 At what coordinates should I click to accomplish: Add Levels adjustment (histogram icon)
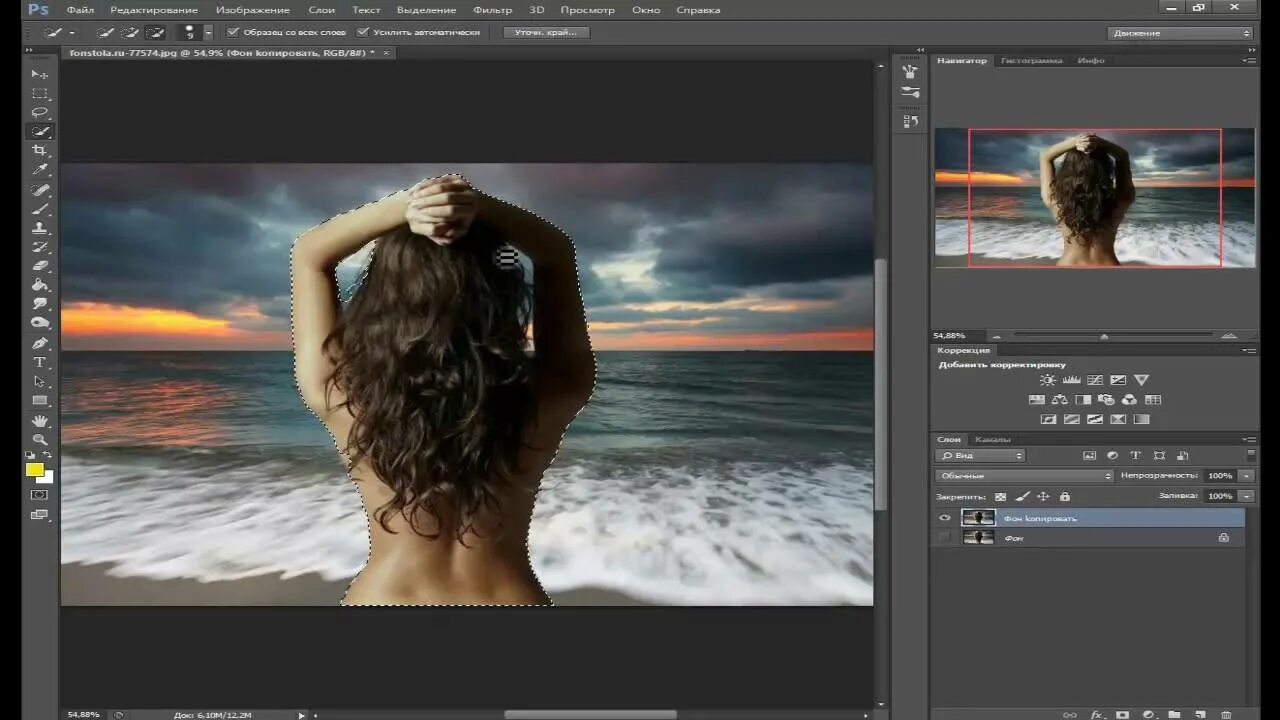pos(1071,380)
